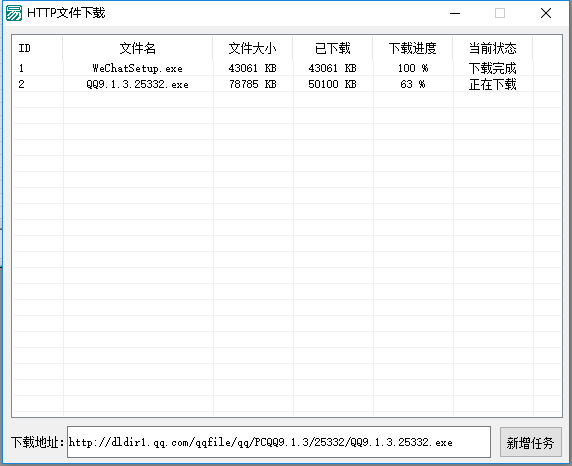572x466 pixels.
Task: Select the 文件名 column header
Action: pos(138,48)
